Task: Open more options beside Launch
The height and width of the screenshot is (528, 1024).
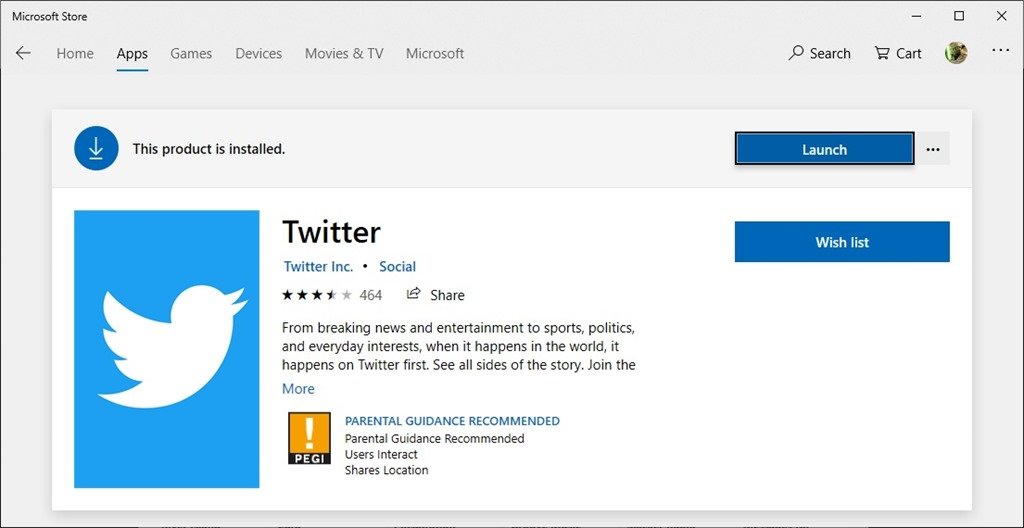Action: pyautogui.click(x=933, y=149)
